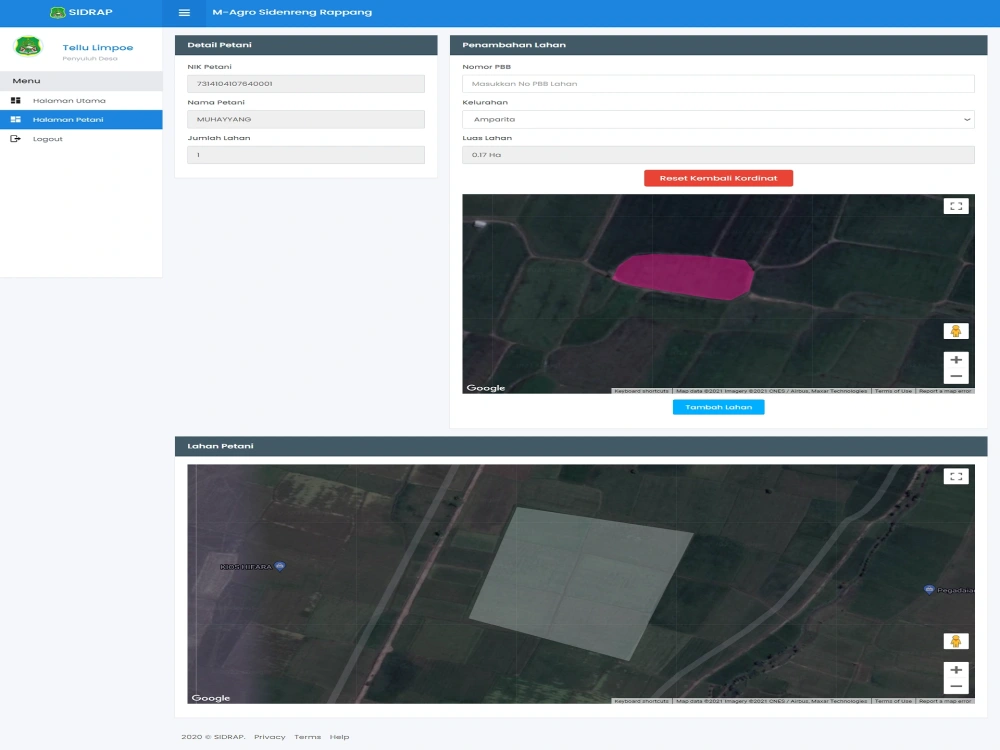Viewport: 1000px width, 750px height.
Task: Click Google logo on Lahan Petani map
Action: pos(210,698)
